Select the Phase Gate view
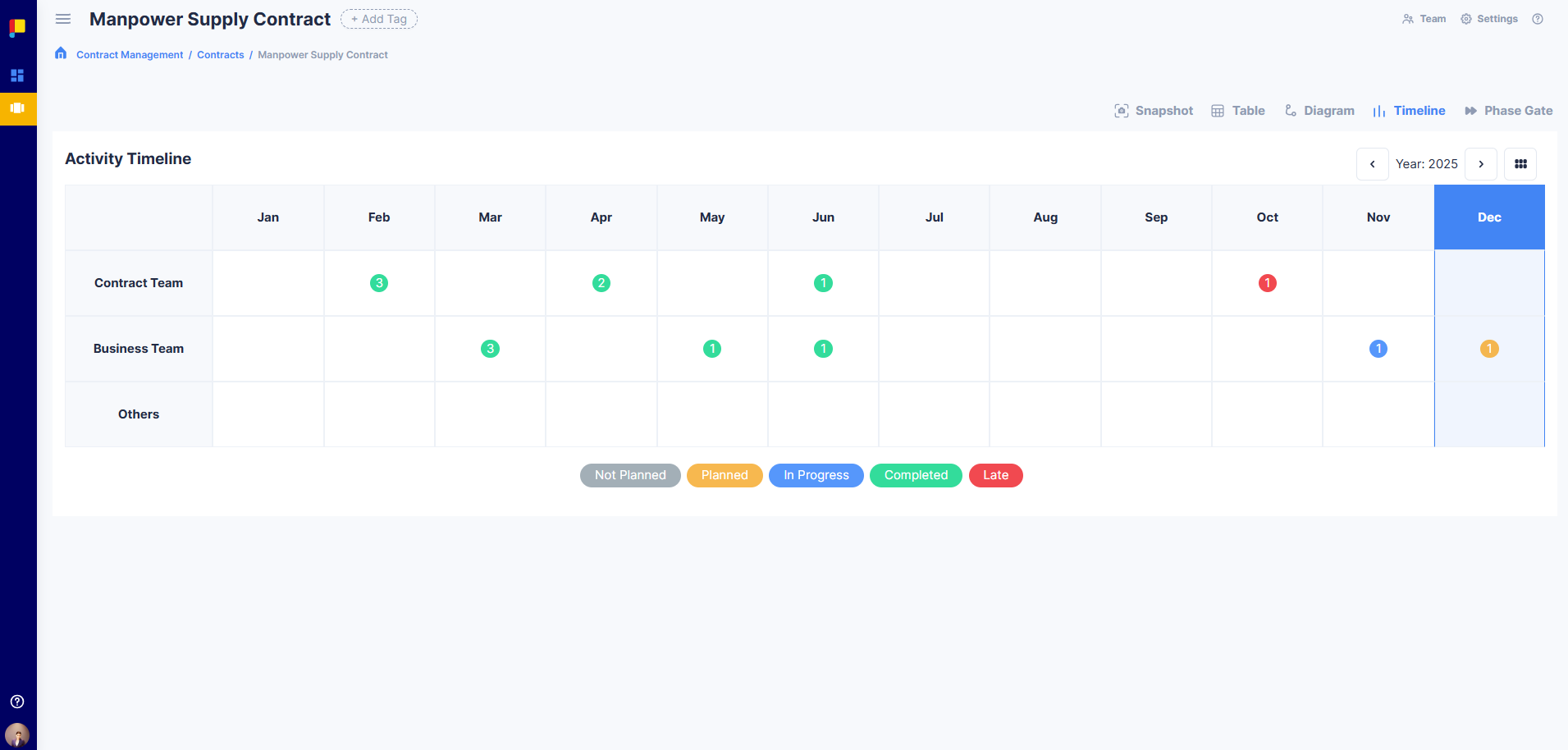This screenshot has height=750, width=1568. 1508,110
